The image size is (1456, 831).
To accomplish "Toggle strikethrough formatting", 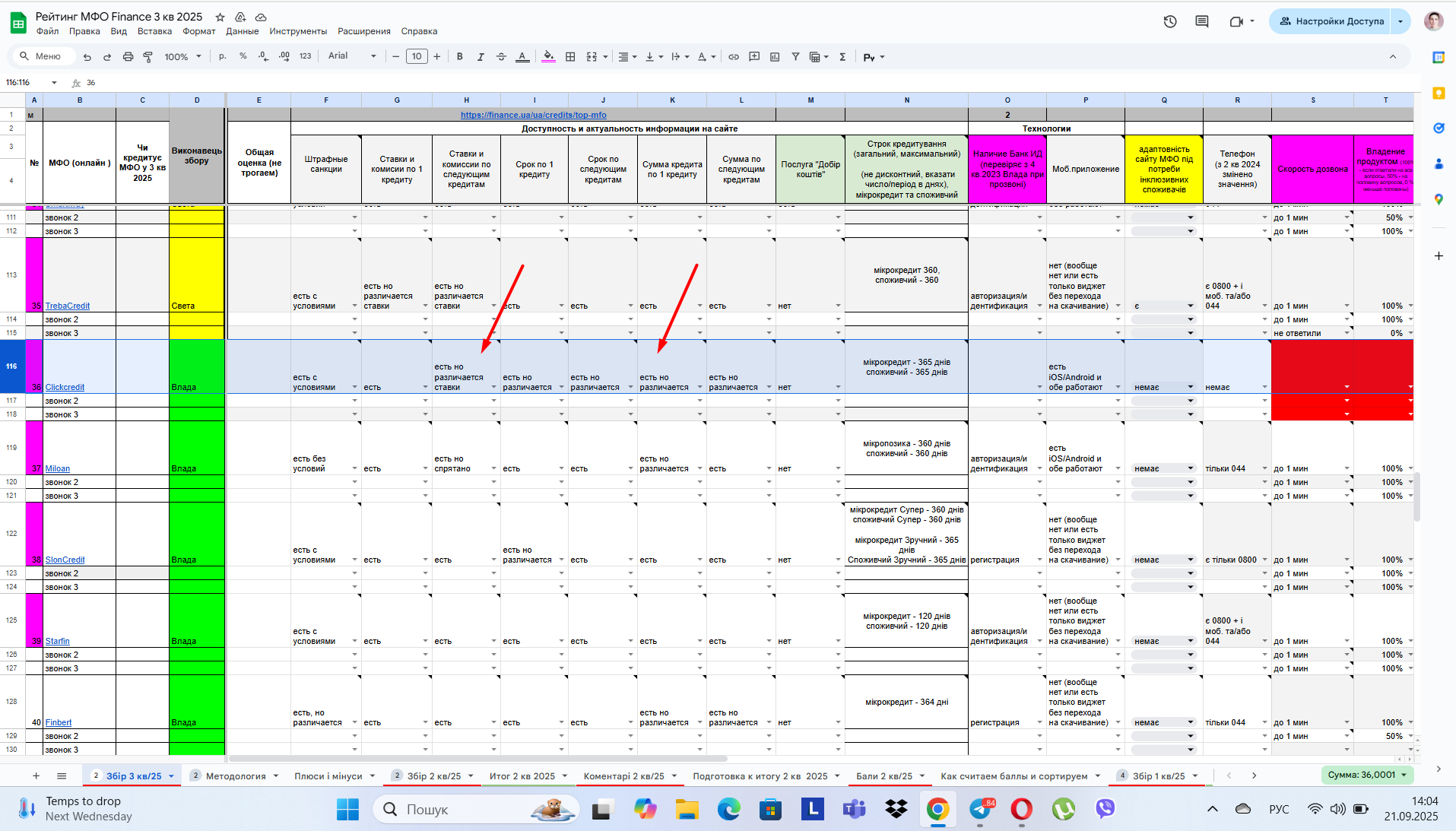I will coord(501,56).
